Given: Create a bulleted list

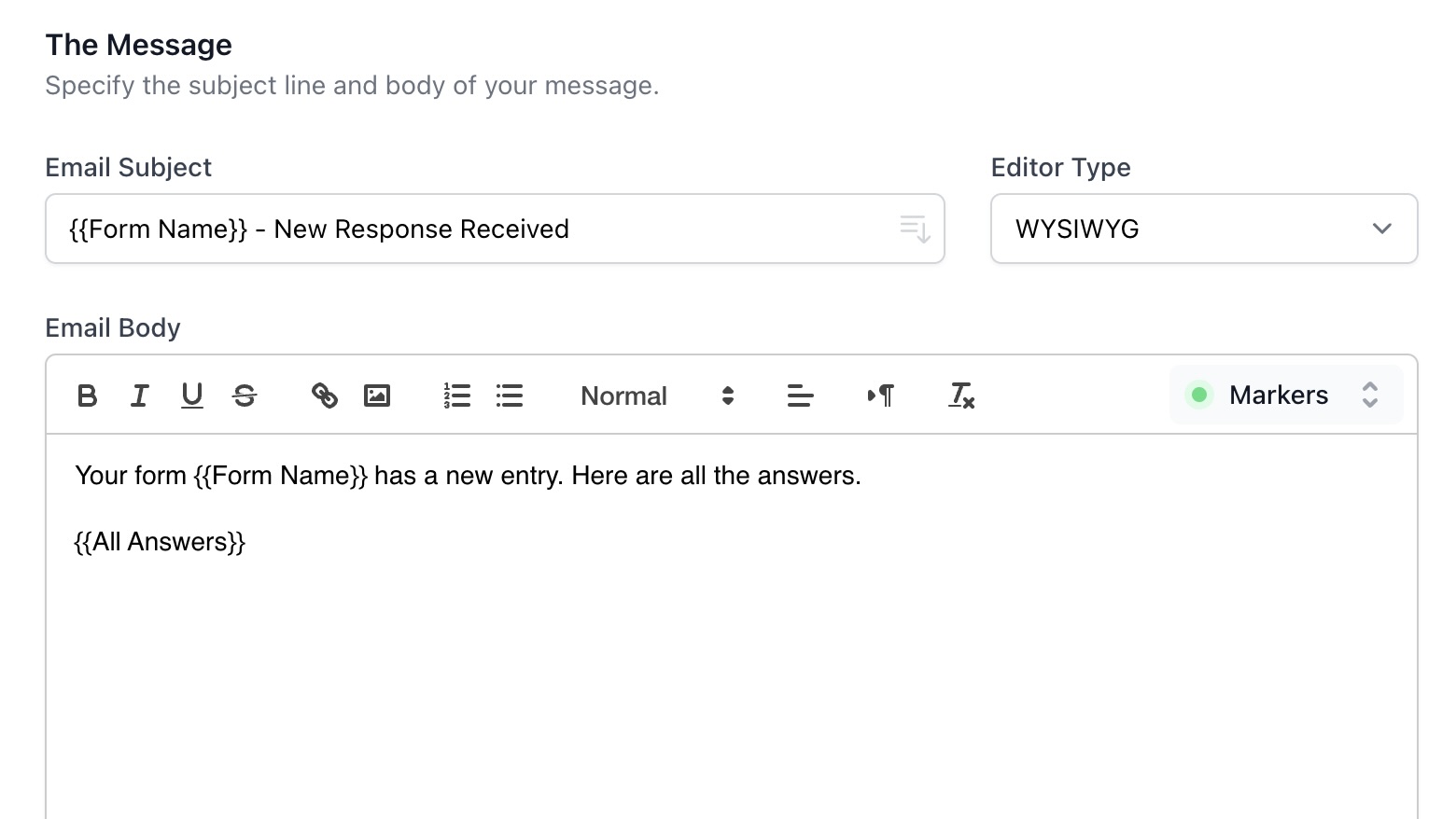Looking at the screenshot, I should 510,396.
